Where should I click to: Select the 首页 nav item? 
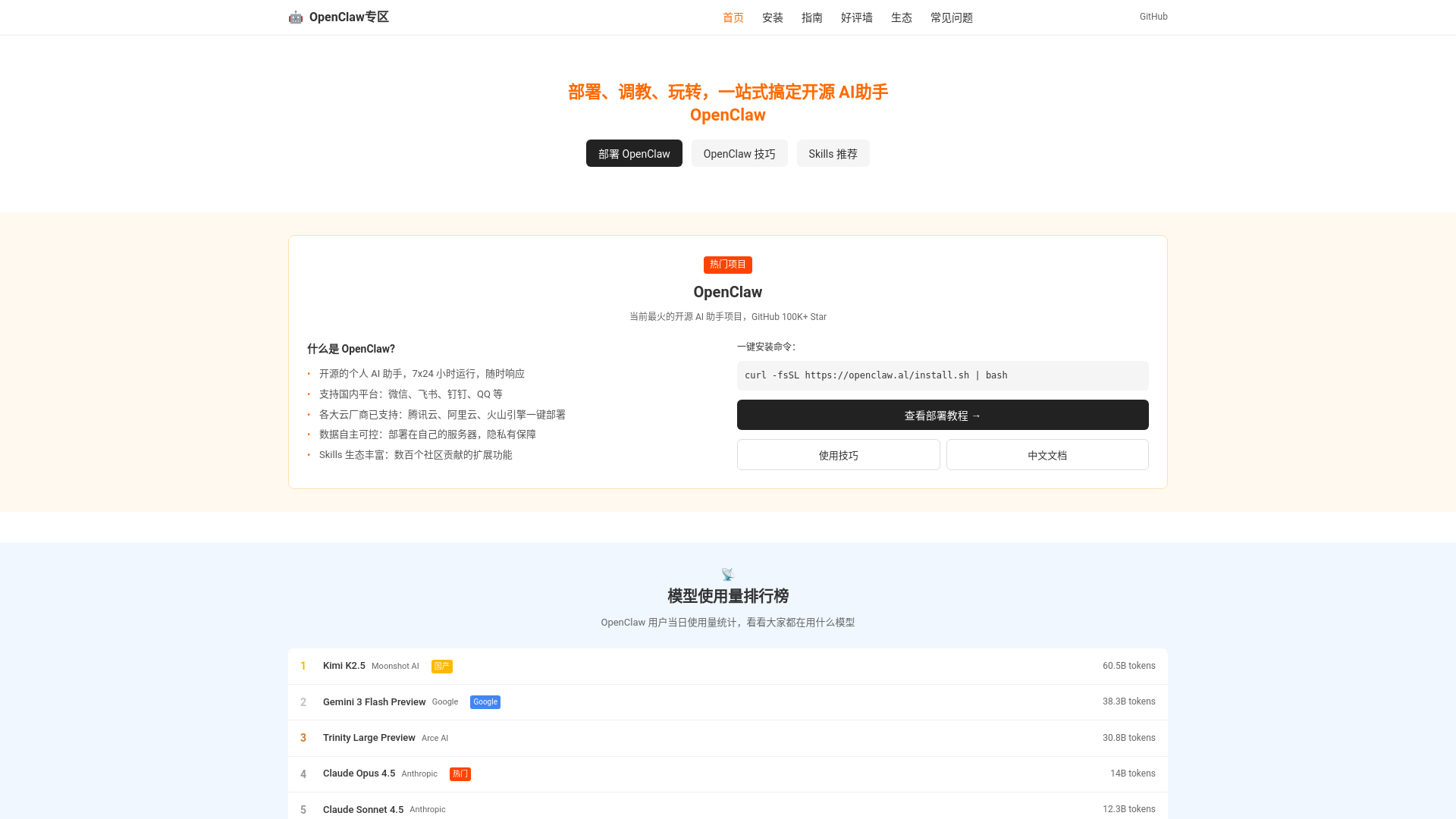pyautogui.click(x=733, y=17)
